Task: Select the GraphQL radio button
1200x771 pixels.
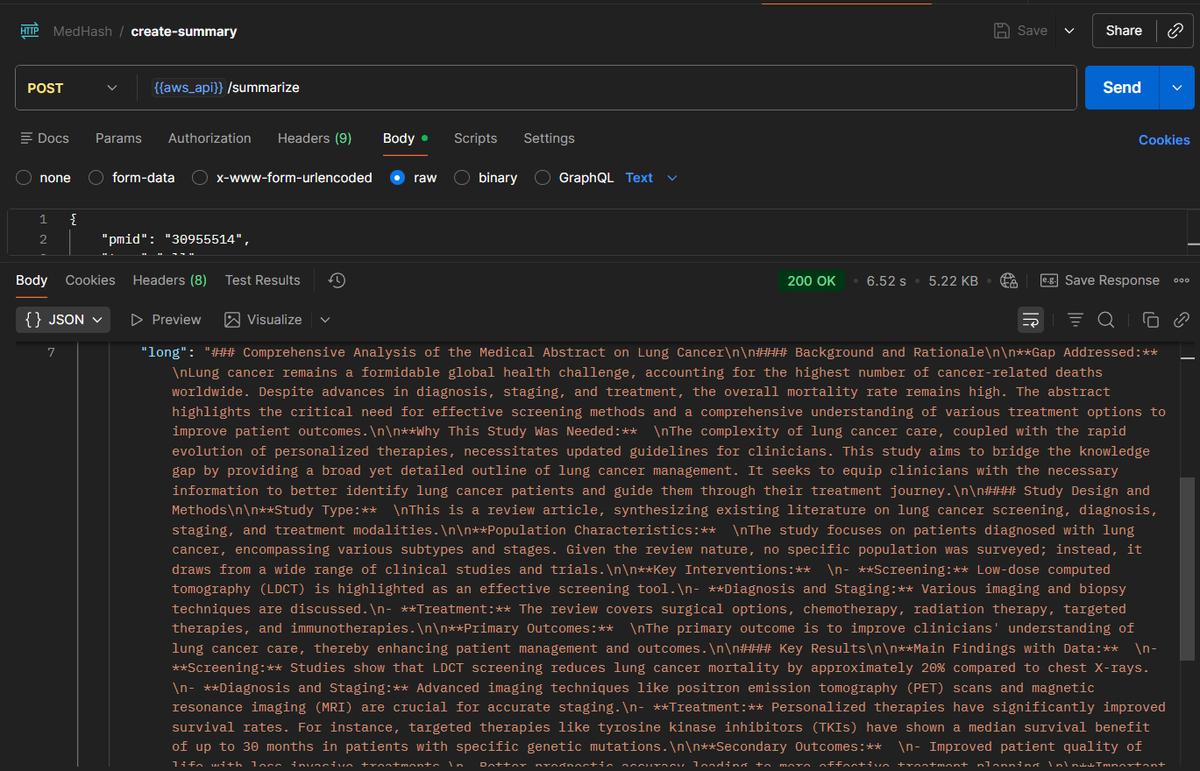Action: click(x=542, y=178)
